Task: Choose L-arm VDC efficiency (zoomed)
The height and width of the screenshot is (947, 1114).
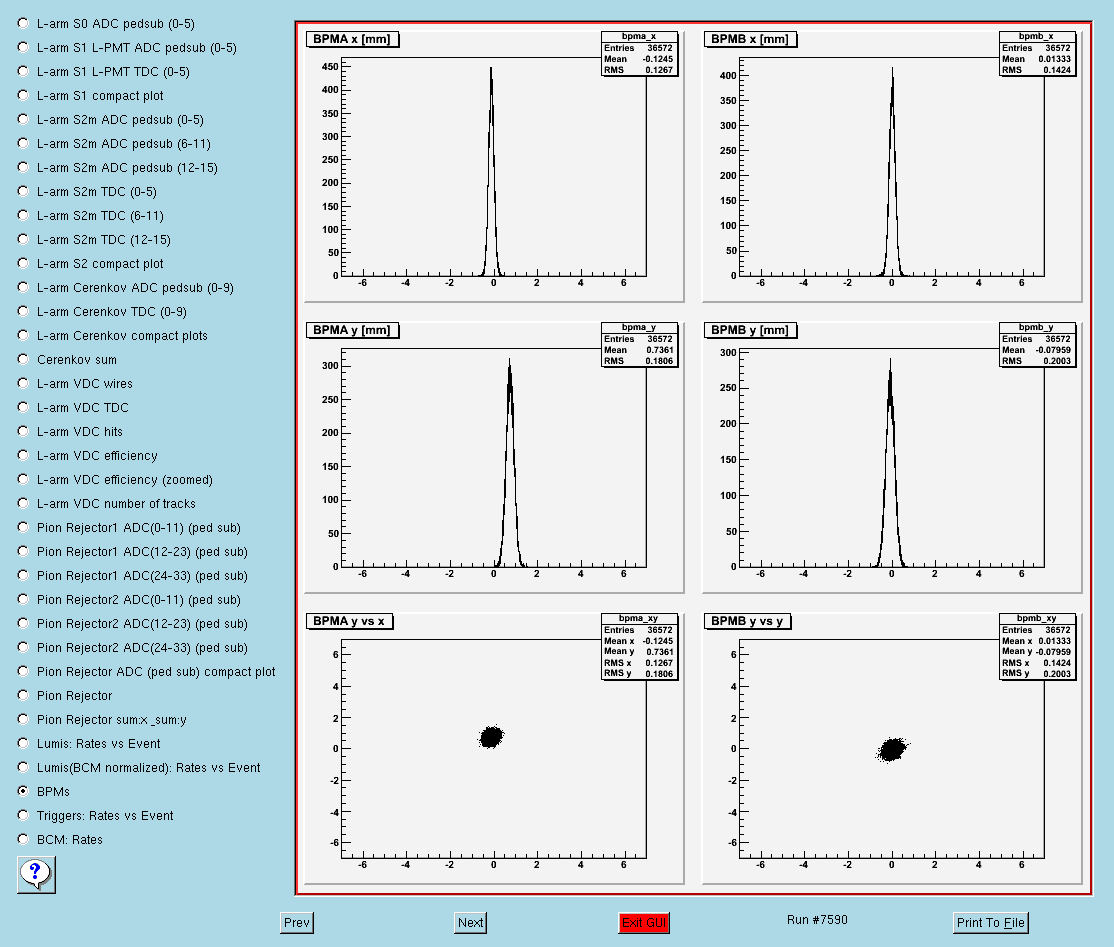Action: (x=23, y=480)
